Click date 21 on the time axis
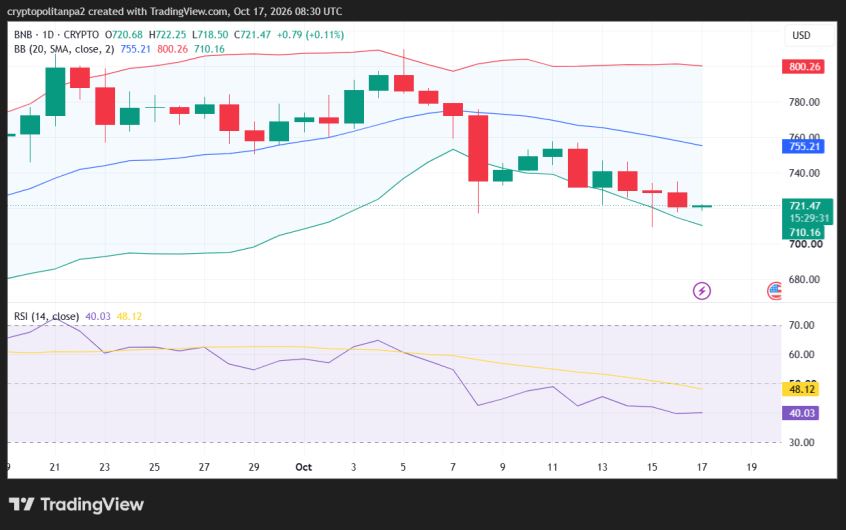This screenshot has height=530, width=846. pyautogui.click(x=54, y=467)
